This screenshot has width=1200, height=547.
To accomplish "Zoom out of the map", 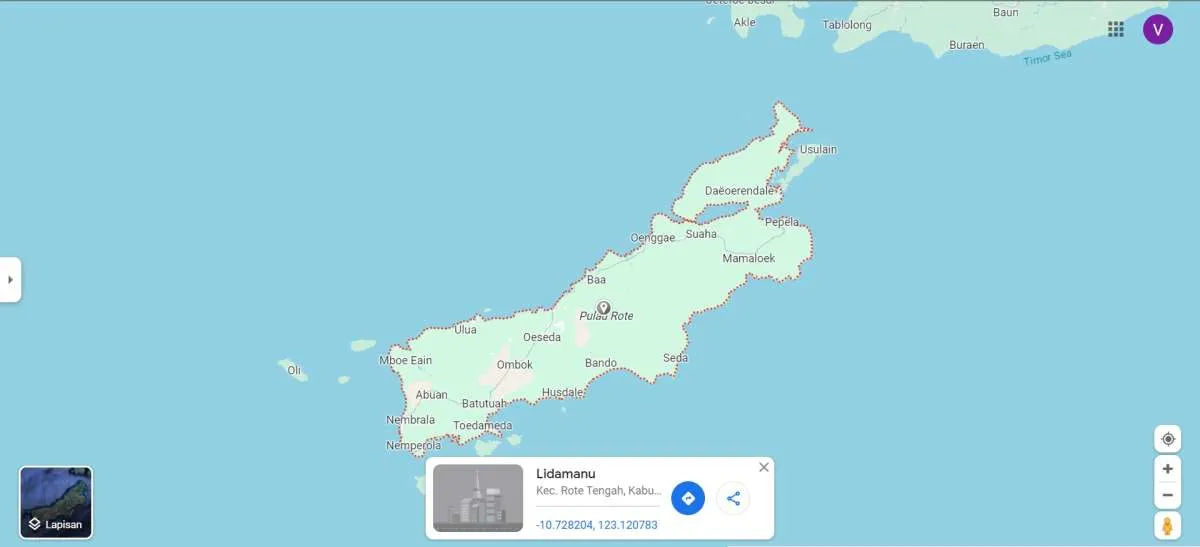I will pos(1167,495).
